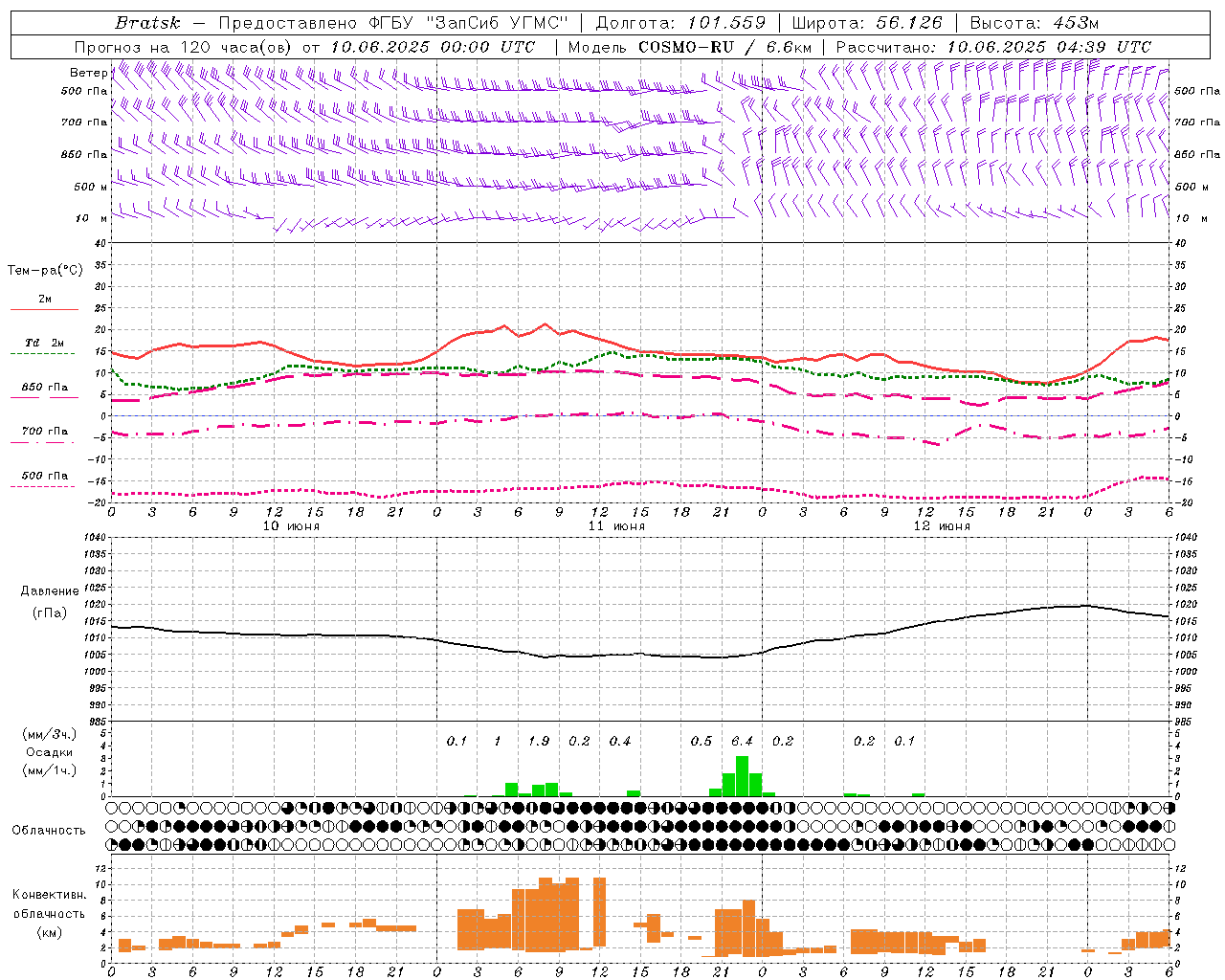The image size is (1225, 980).
Task: Click the tallest green precipitation bar
Action: pos(742,776)
